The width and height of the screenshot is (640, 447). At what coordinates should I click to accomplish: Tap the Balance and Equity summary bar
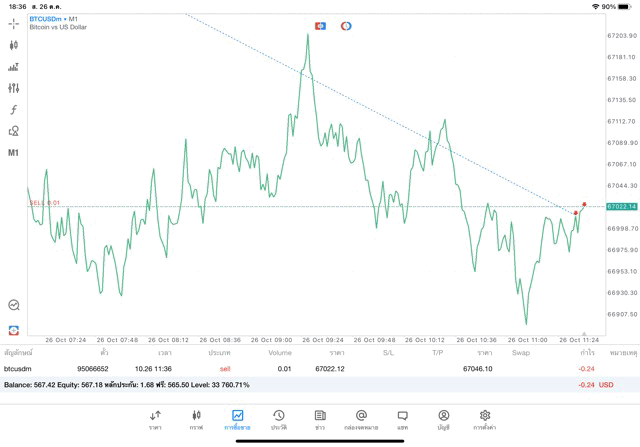300,384
